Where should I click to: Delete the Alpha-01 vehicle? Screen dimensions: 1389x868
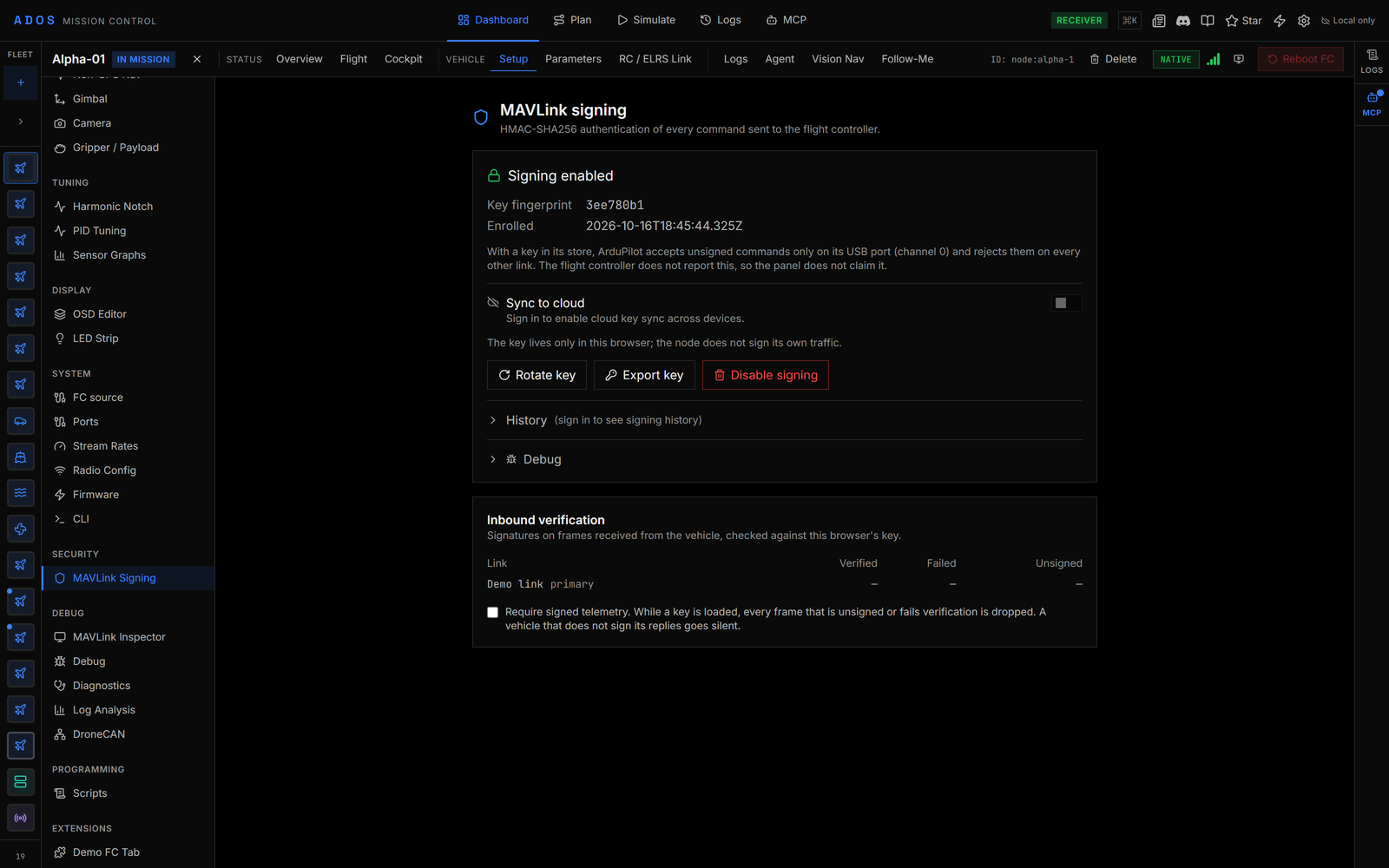(1113, 59)
